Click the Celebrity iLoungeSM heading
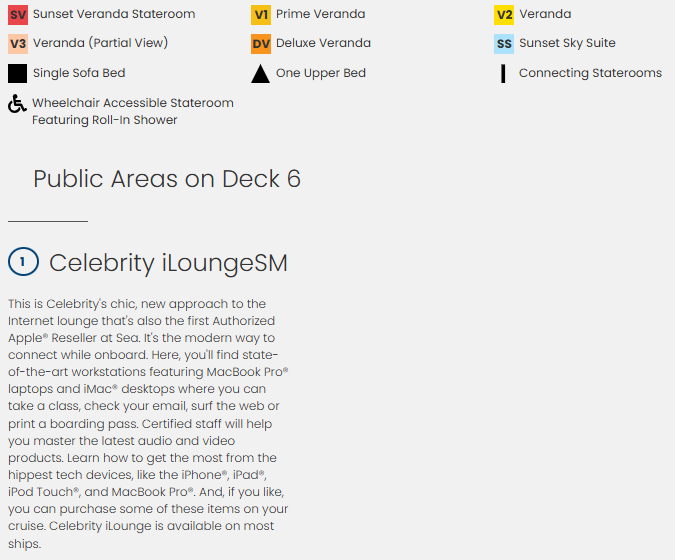This screenshot has width=675, height=560. coord(168,263)
